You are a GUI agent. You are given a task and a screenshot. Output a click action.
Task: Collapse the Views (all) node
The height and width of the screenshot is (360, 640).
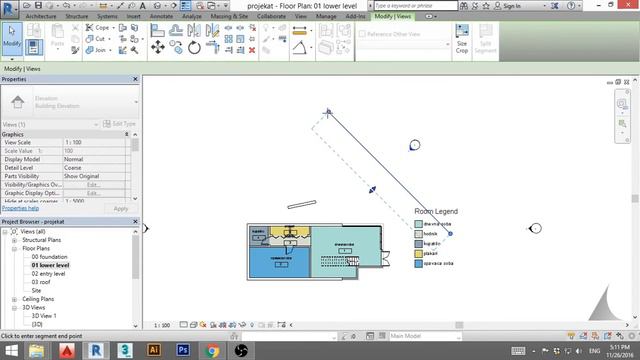[5, 231]
